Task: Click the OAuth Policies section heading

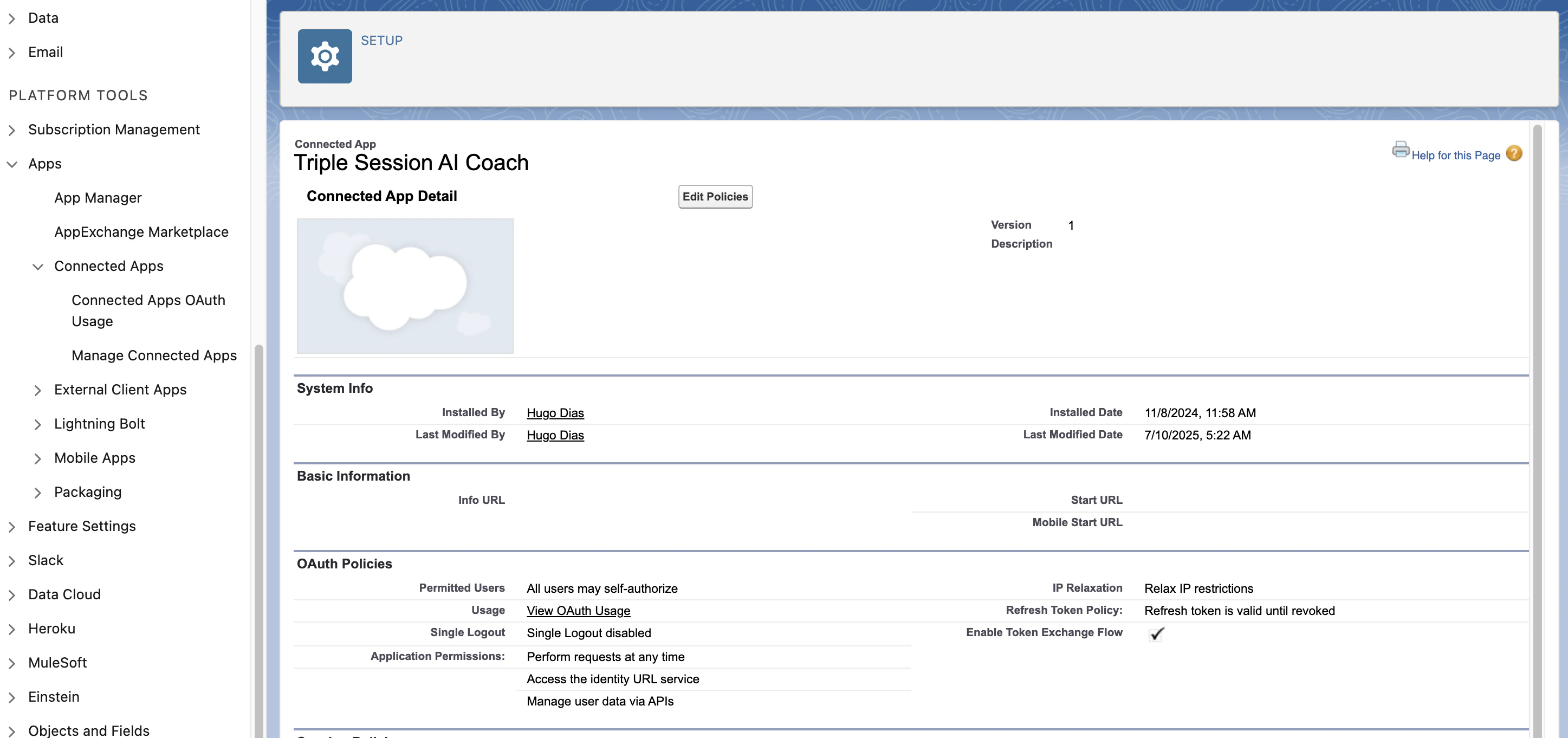Action: pyautogui.click(x=344, y=564)
